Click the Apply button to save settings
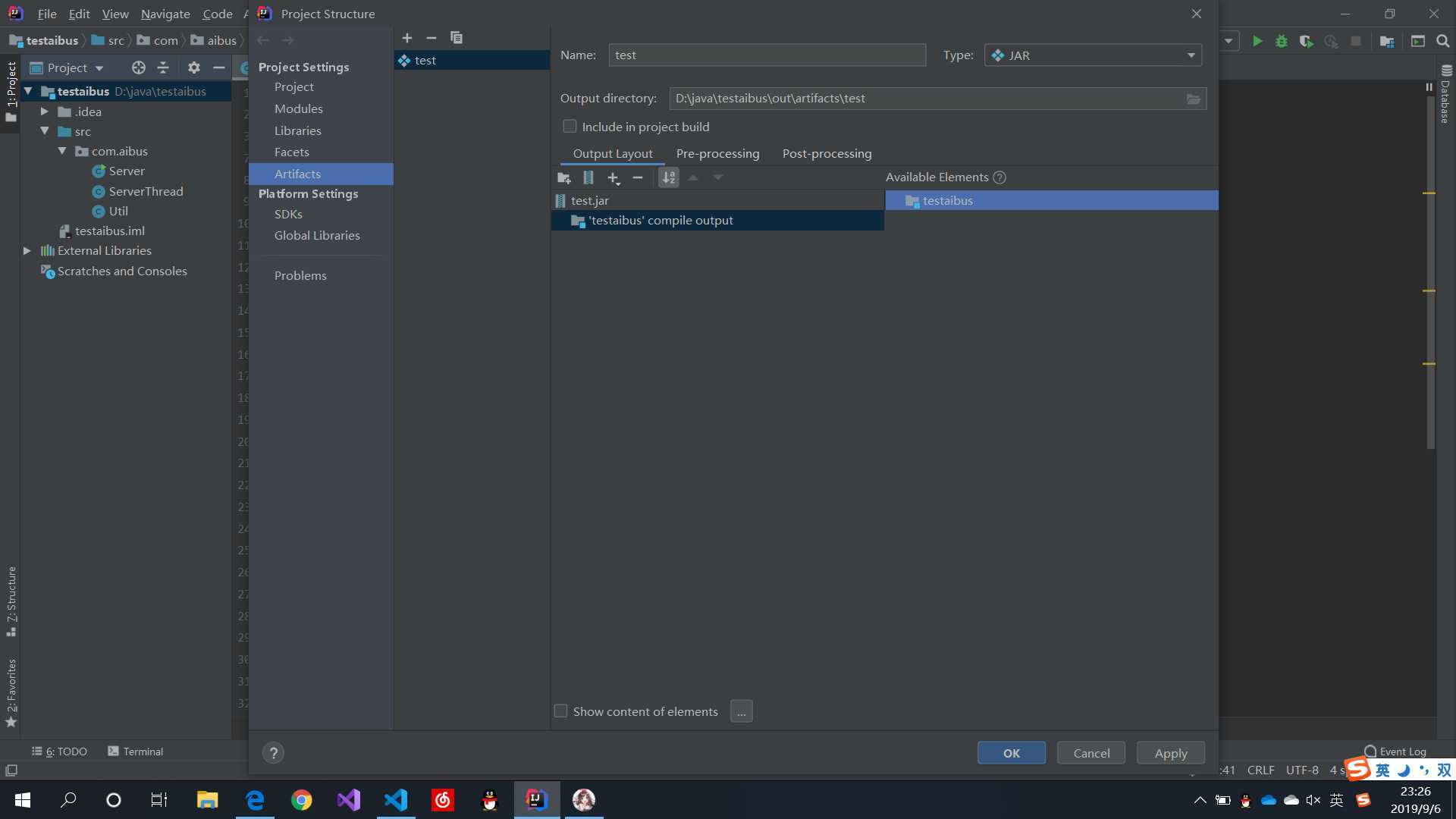Image resolution: width=1456 pixels, height=819 pixels. [x=1170, y=753]
